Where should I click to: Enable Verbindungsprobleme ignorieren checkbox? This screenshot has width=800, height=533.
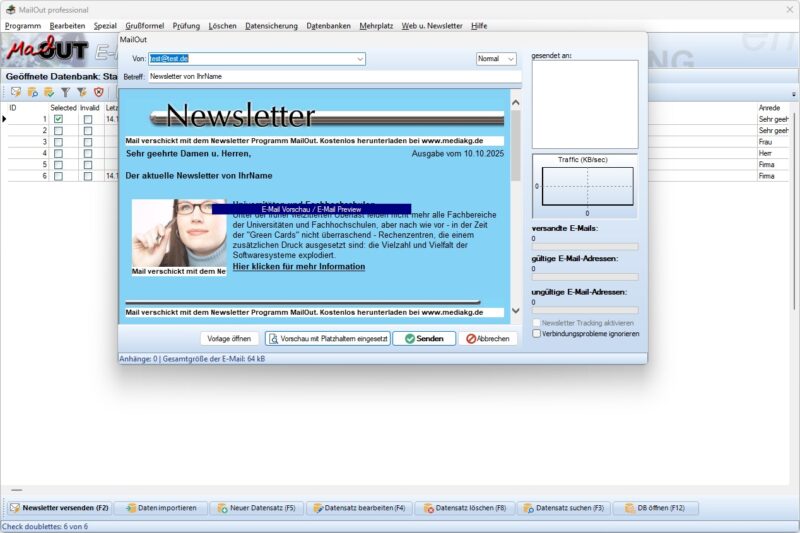pyautogui.click(x=536, y=334)
